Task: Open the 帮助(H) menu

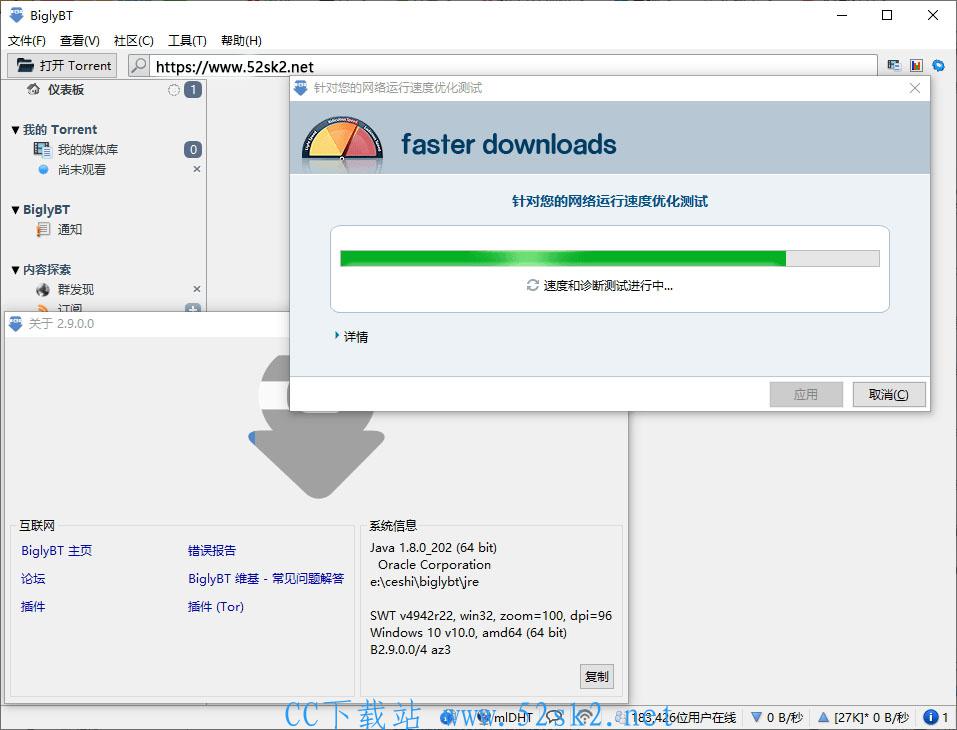Action: click(241, 40)
